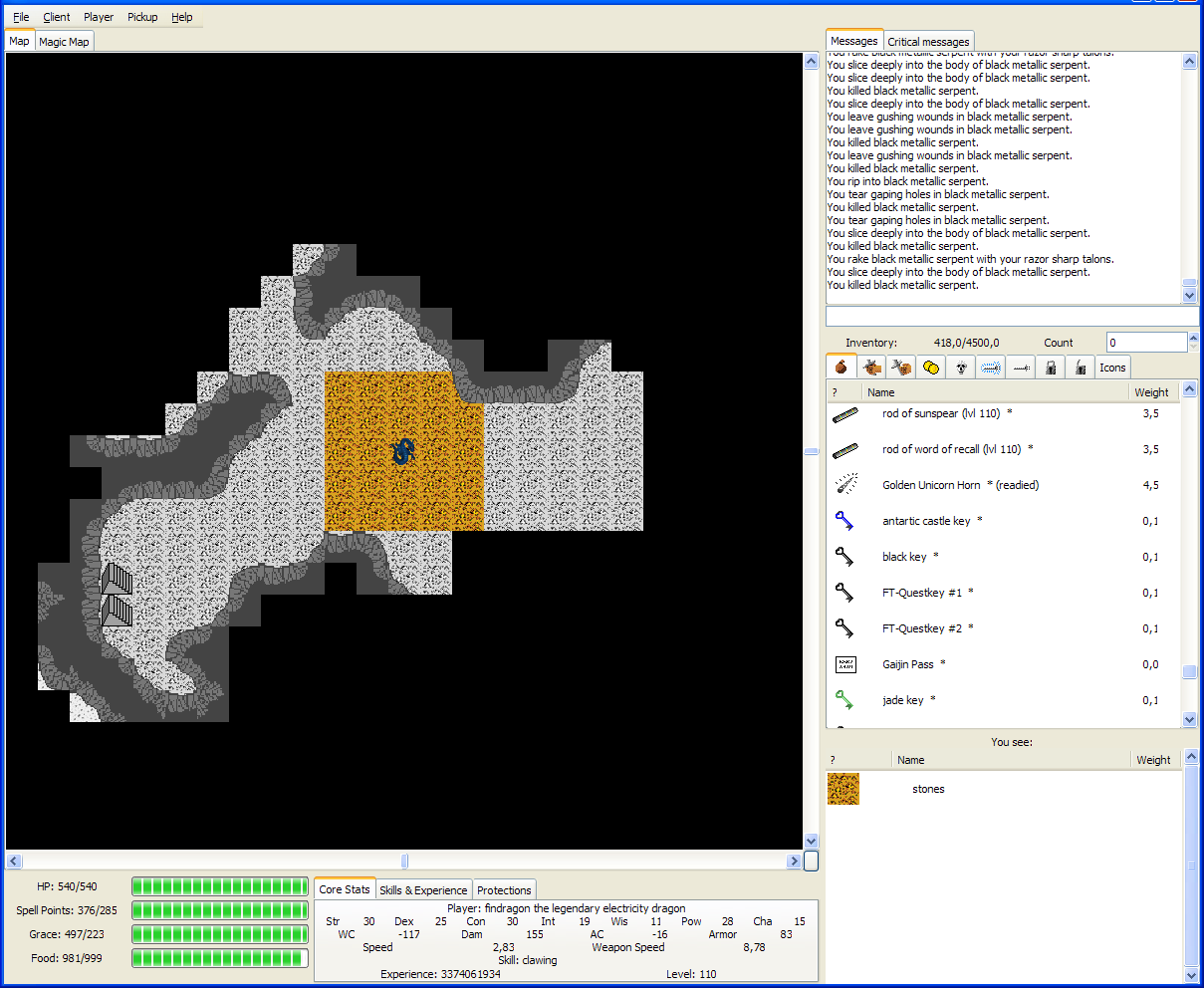Select the closed padlock locked-items tab
This screenshot has height=988, width=1204.
(x=1051, y=367)
